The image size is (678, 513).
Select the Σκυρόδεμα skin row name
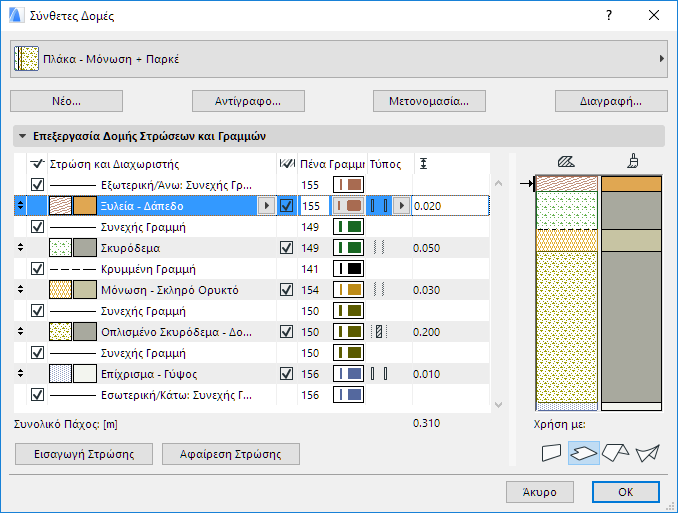point(131,248)
